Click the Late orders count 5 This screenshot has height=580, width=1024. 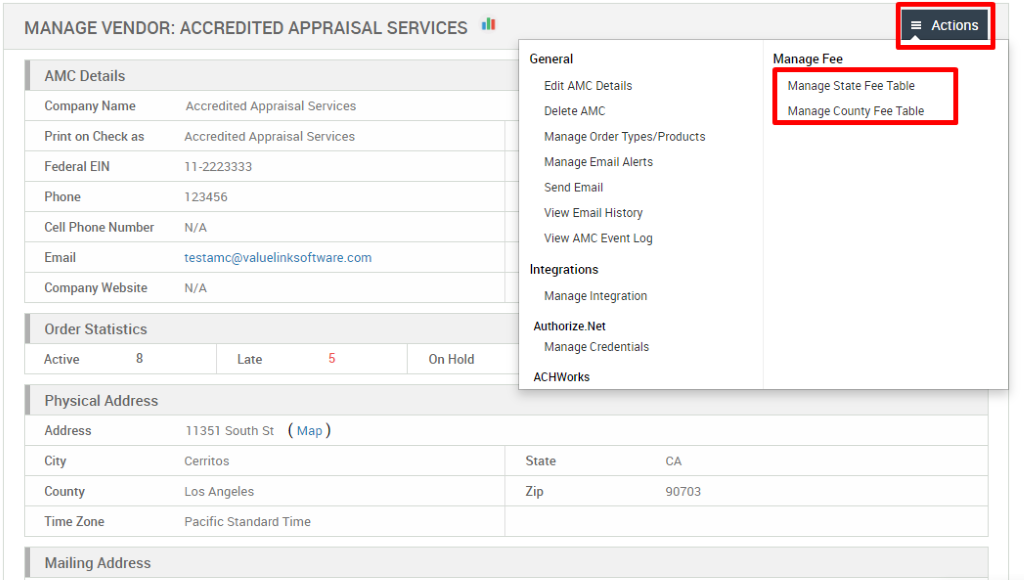pyautogui.click(x=332, y=359)
